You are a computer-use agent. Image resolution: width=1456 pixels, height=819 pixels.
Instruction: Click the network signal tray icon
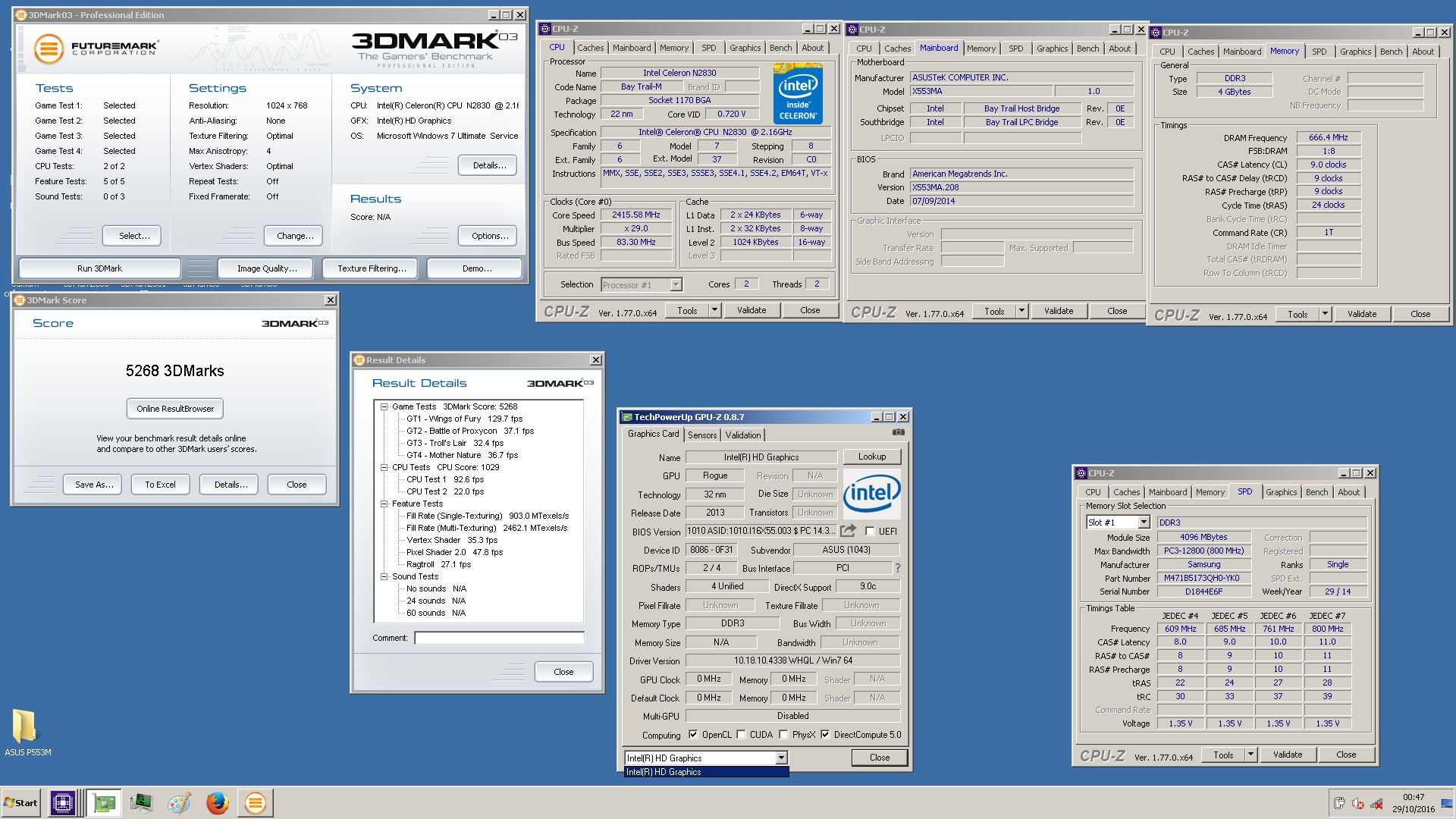1376,803
